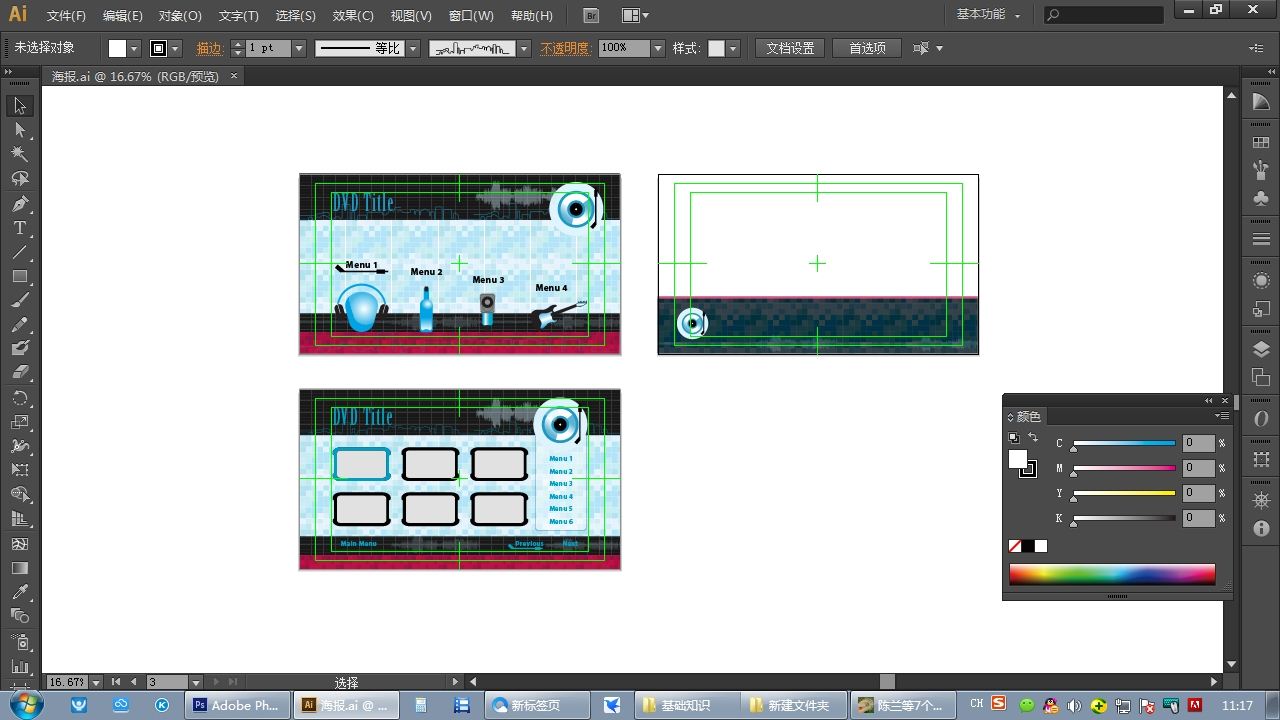Open the Bridge (Br) button

coord(591,16)
